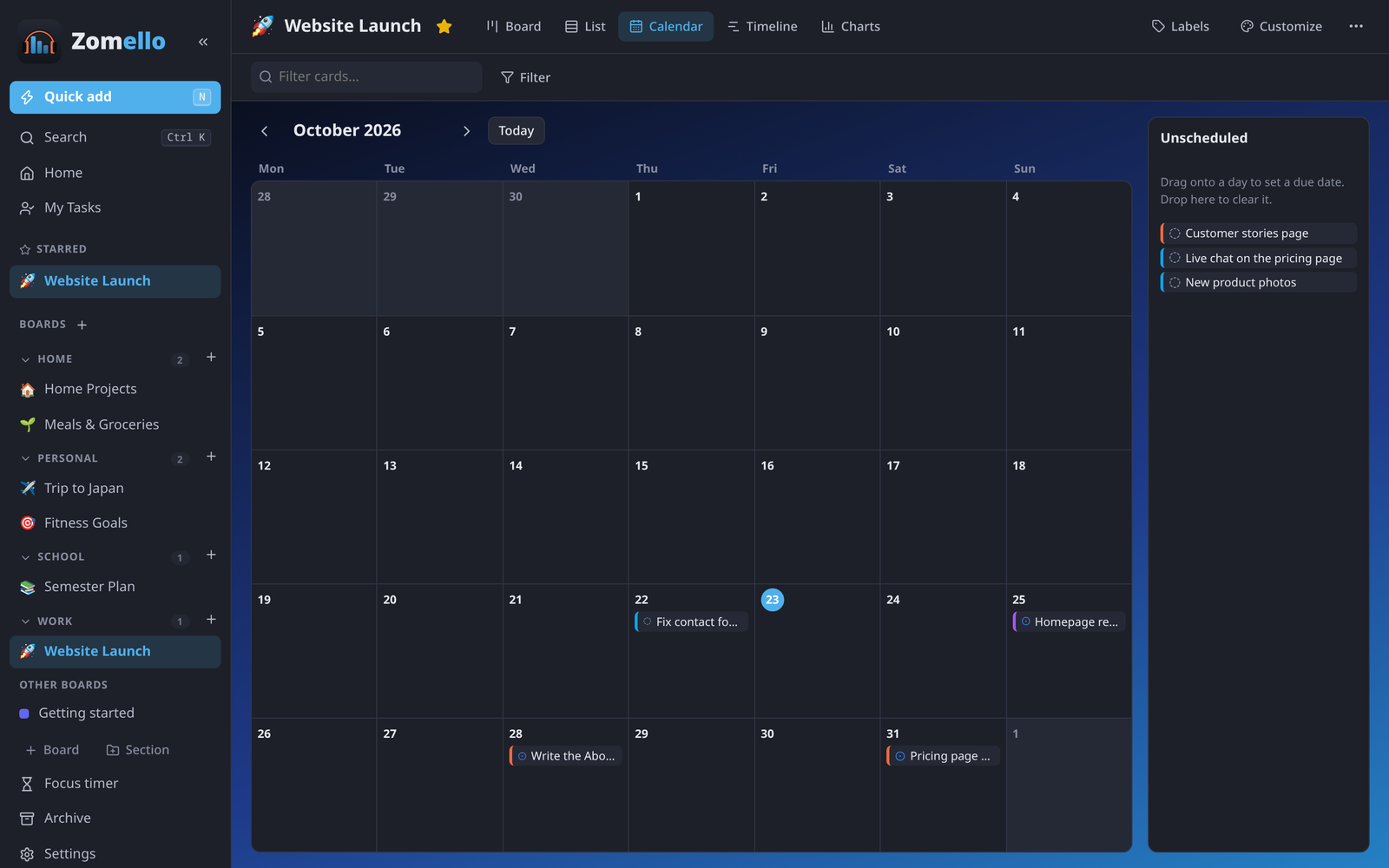Open the Filter dropdown
Viewport: 1389px width, 868px height.
(525, 77)
